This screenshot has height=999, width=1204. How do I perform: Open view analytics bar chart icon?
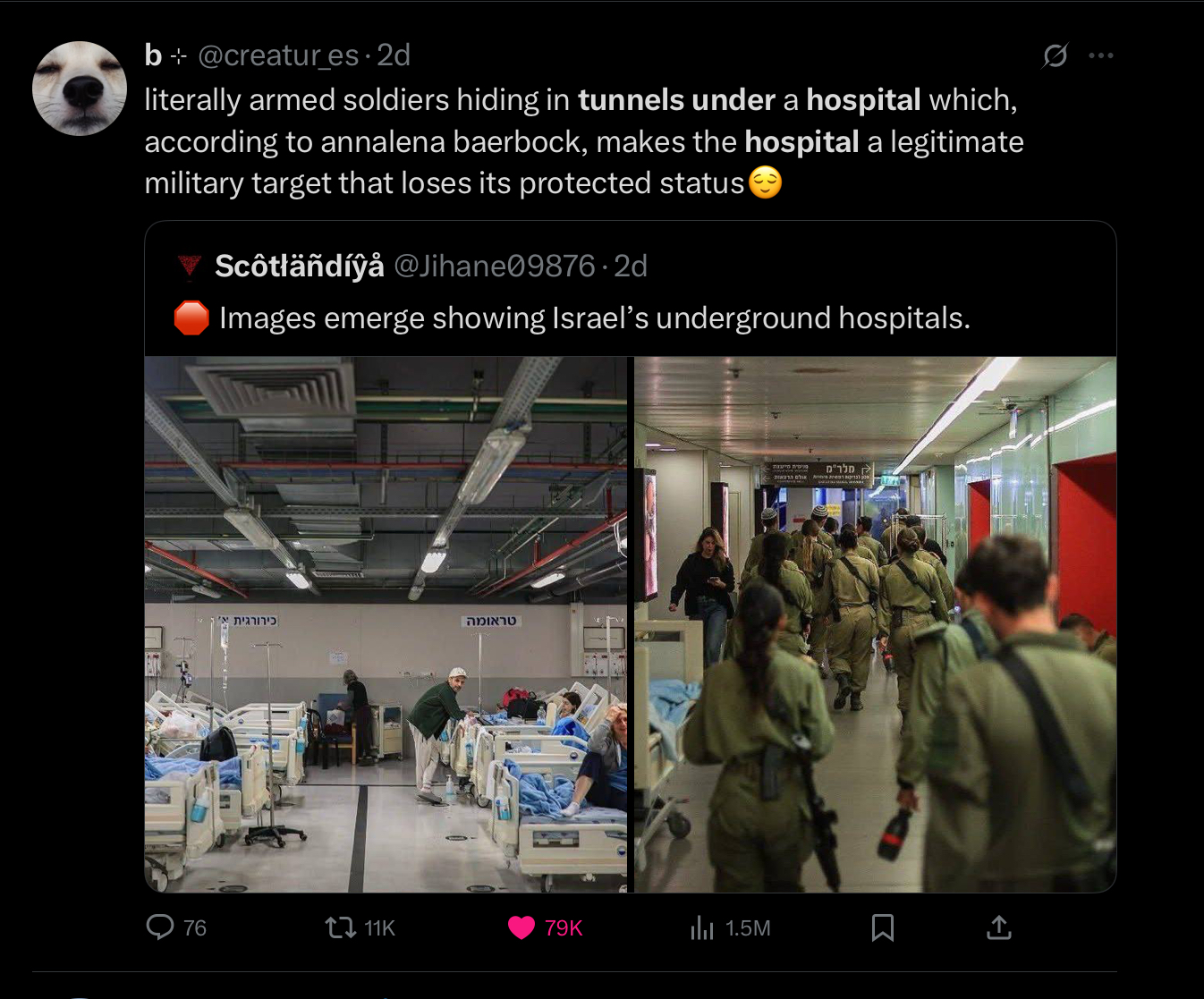(x=702, y=927)
